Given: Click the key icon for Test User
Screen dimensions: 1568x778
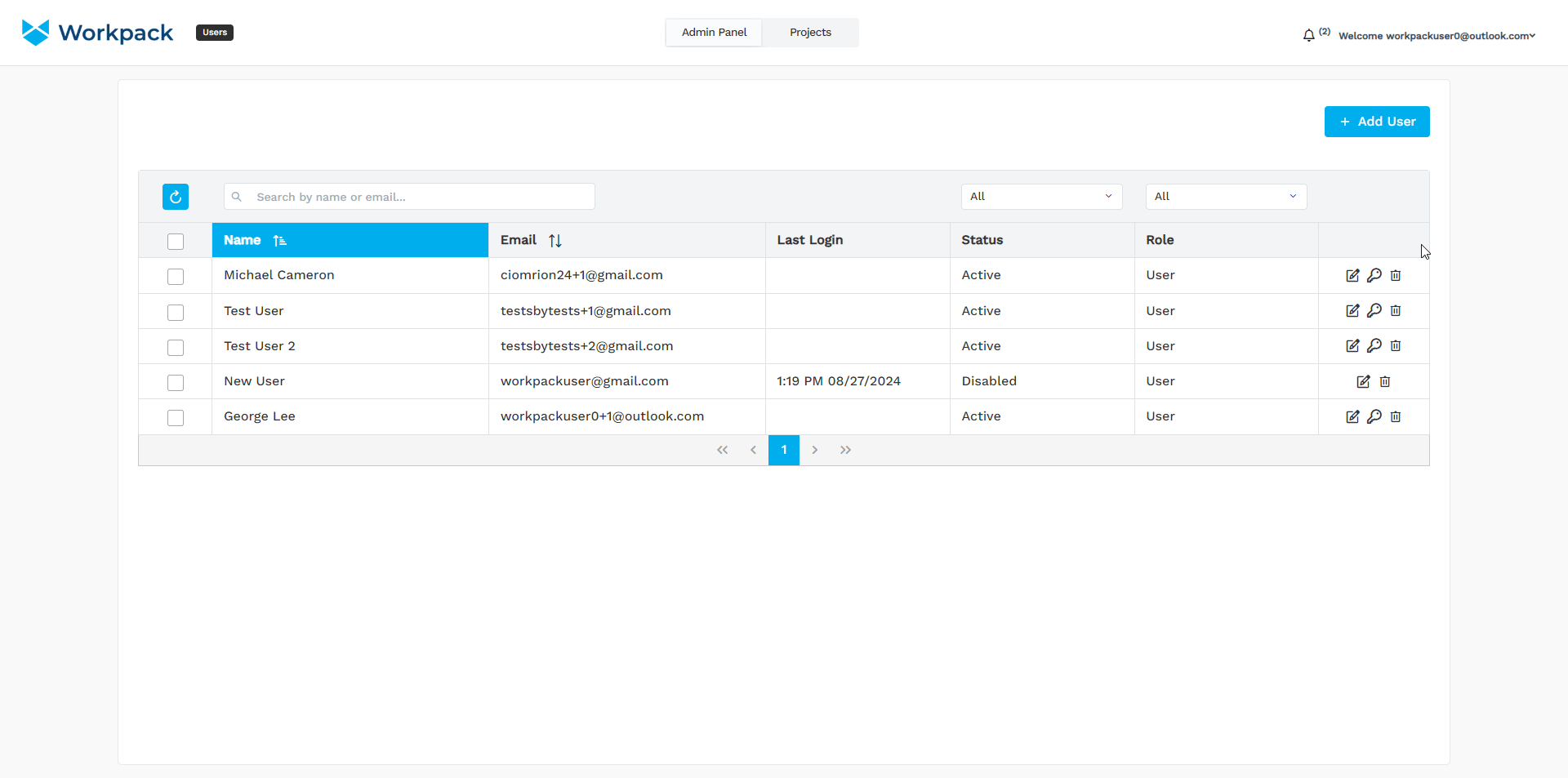Looking at the screenshot, I should [x=1374, y=310].
